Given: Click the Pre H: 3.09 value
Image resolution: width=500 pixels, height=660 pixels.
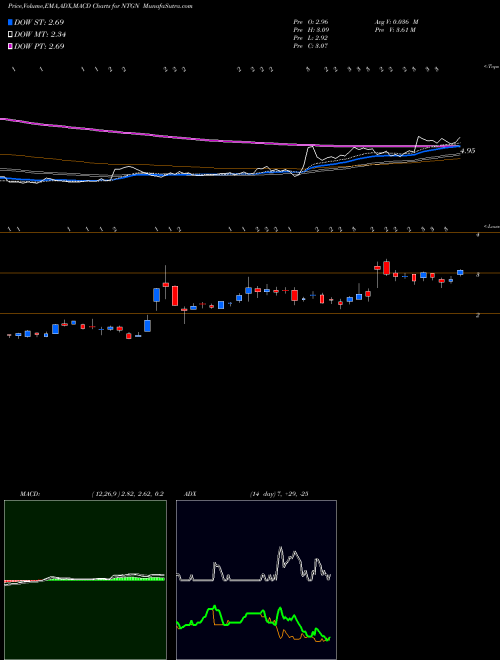Looking at the screenshot, I should pyautogui.click(x=311, y=30).
